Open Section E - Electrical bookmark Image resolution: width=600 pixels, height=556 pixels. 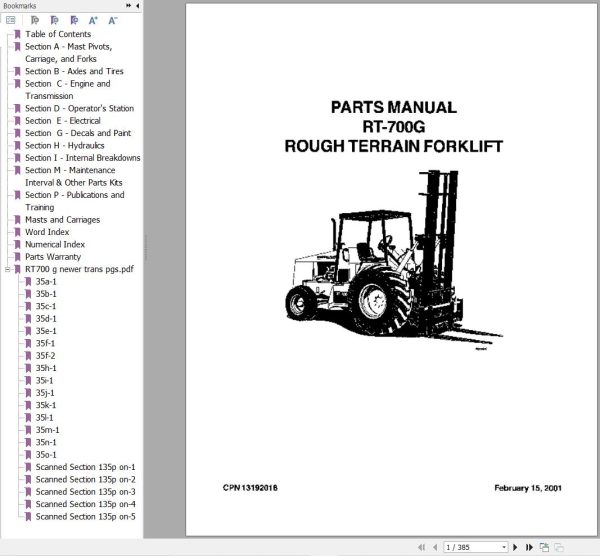pos(63,121)
